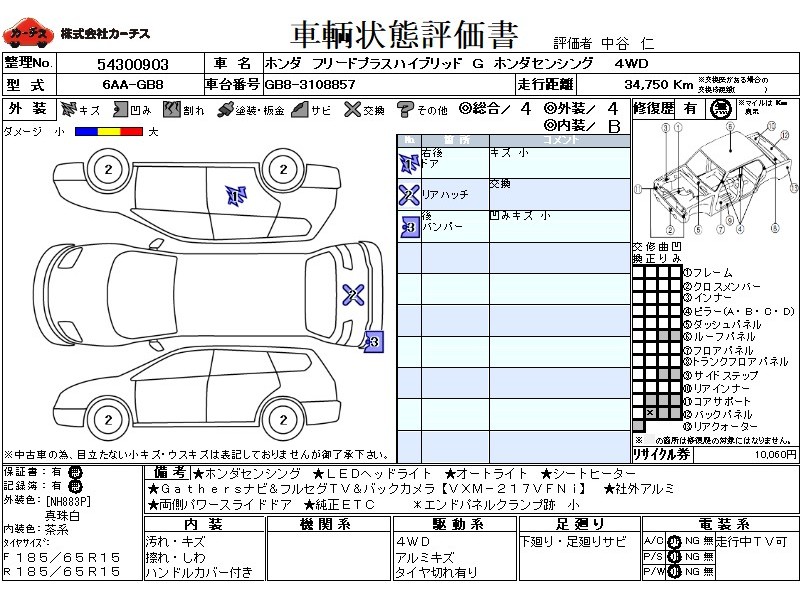
Task: Click the ⑪コアサポート repair item
Action: (x=717, y=401)
